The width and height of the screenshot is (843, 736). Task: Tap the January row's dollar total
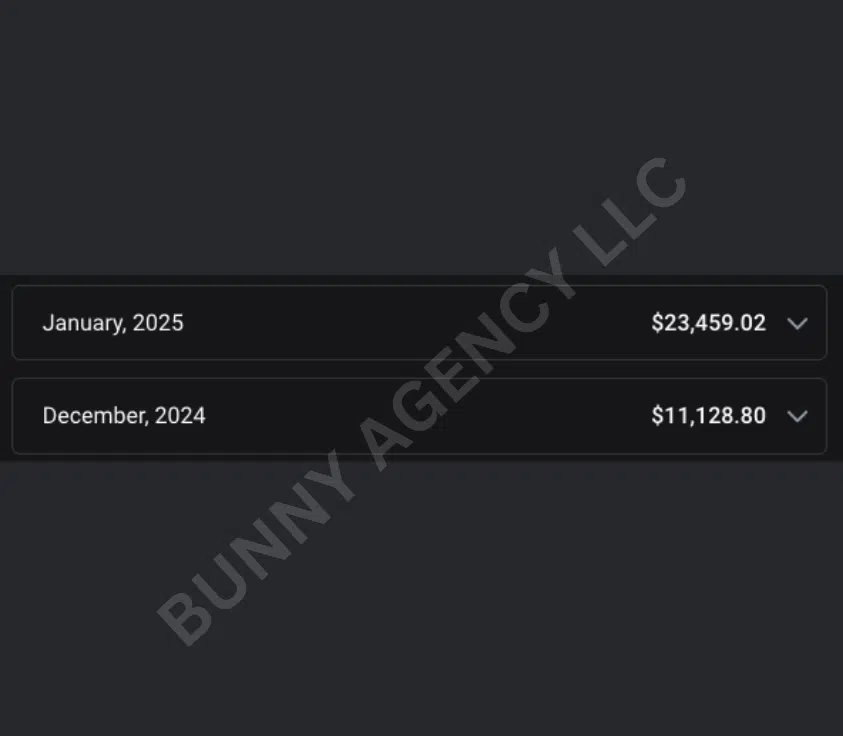click(708, 323)
